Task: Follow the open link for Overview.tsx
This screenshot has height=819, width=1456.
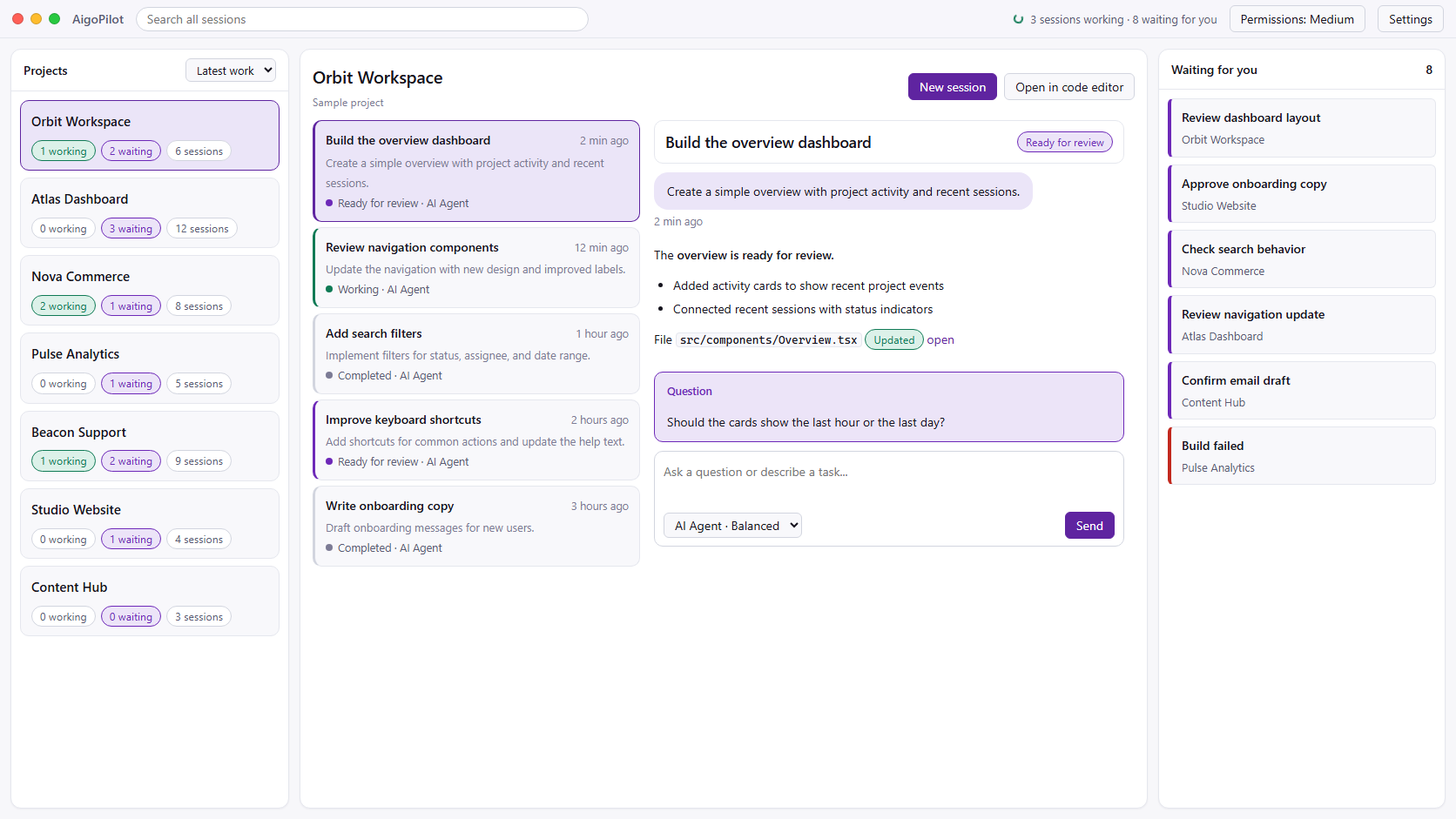Action: pyautogui.click(x=940, y=340)
